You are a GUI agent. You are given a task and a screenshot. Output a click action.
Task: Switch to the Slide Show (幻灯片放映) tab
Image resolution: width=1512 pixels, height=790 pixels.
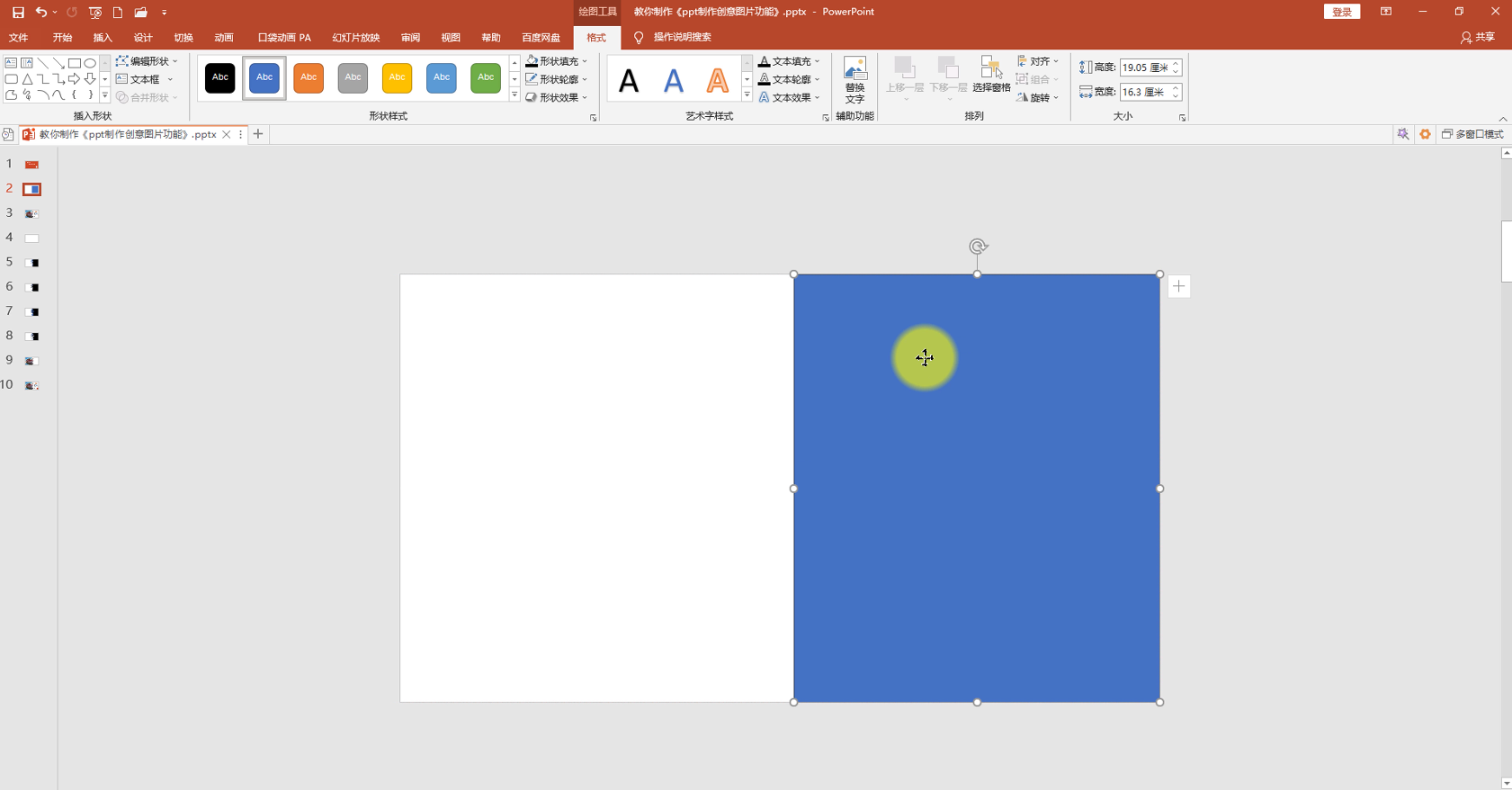pyautogui.click(x=356, y=38)
